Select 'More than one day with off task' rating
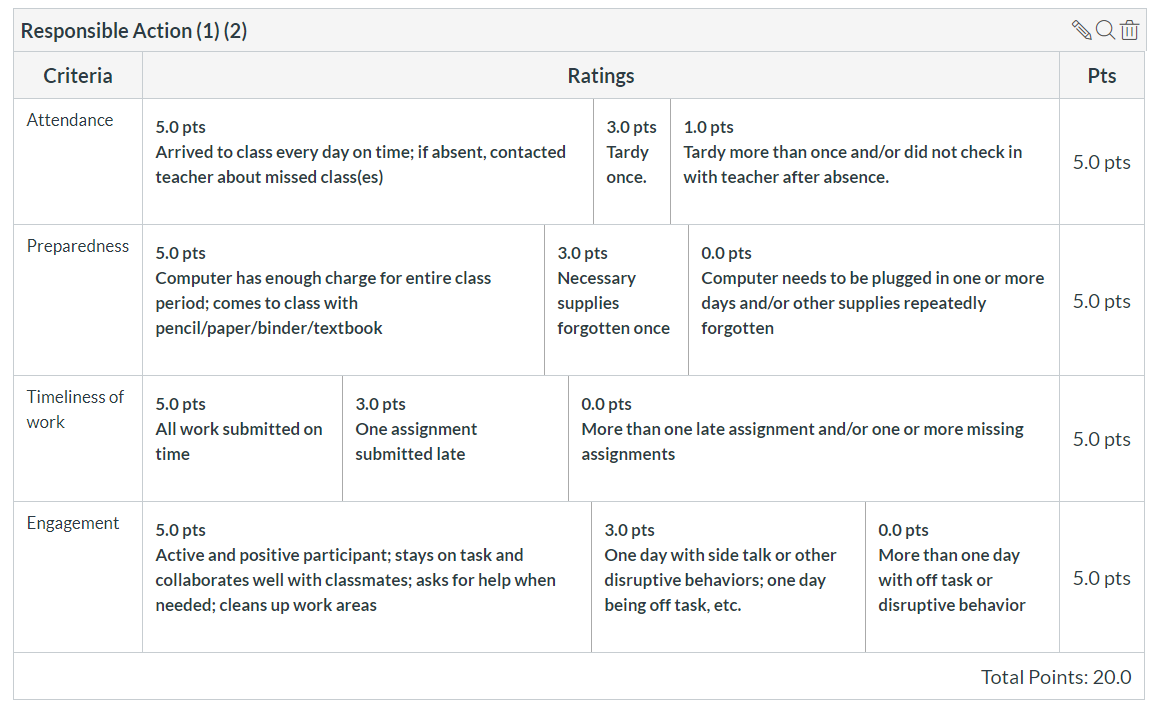Image resolution: width=1157 pixels, height=713 pixels. point(962,577)
